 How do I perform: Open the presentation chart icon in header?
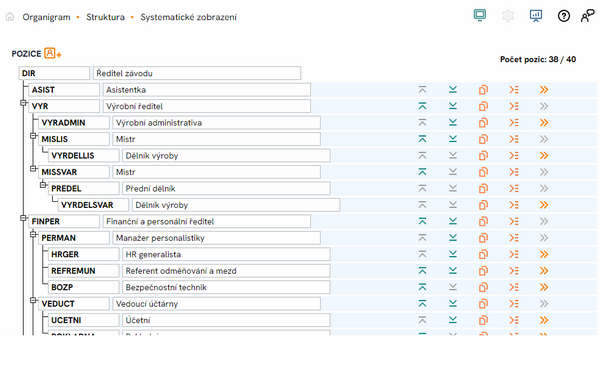pos(536,16)
